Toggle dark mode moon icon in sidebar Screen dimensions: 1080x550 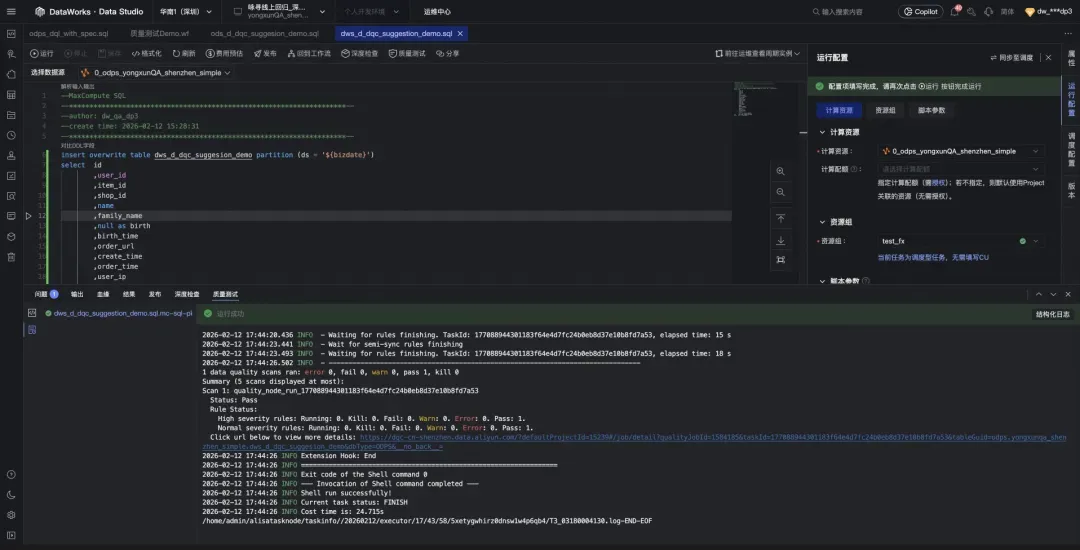point(11,494)
